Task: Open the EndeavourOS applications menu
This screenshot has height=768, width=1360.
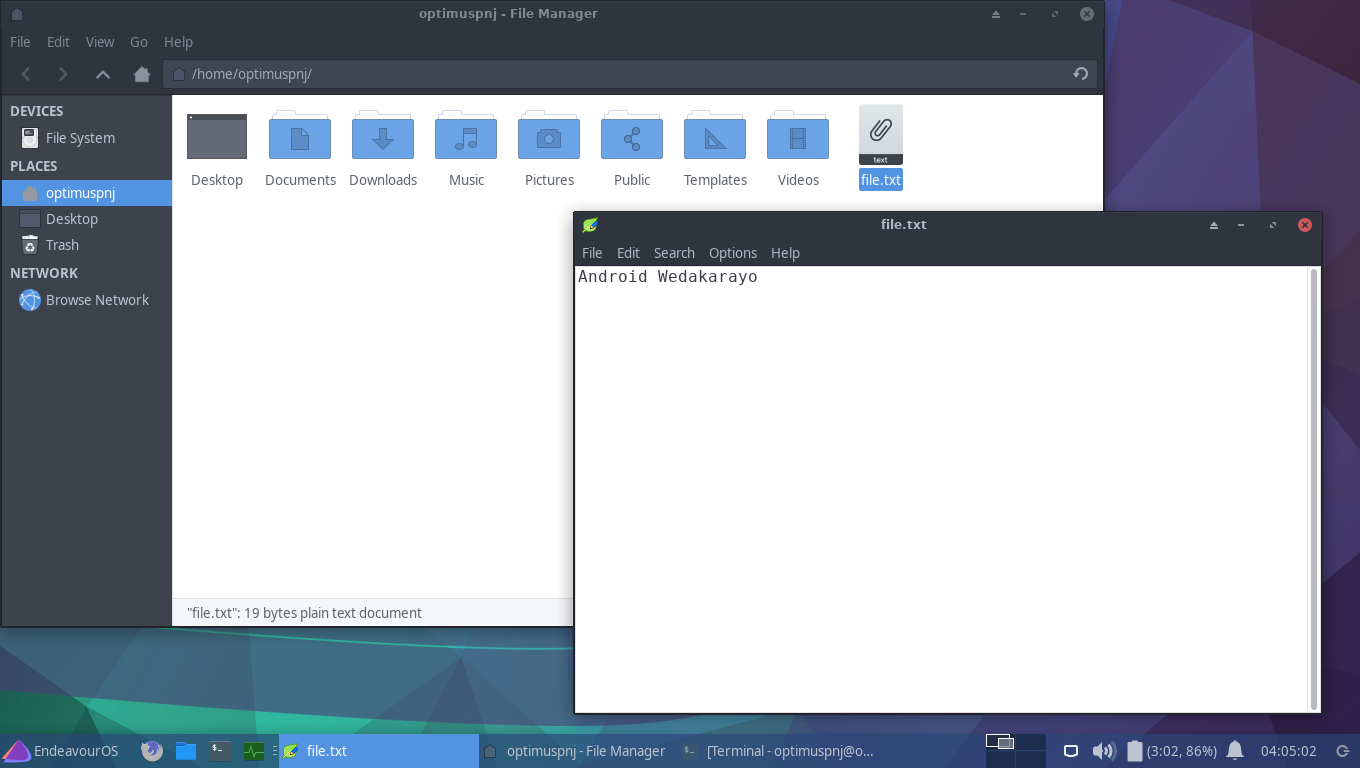Action: tap(60, 751)
